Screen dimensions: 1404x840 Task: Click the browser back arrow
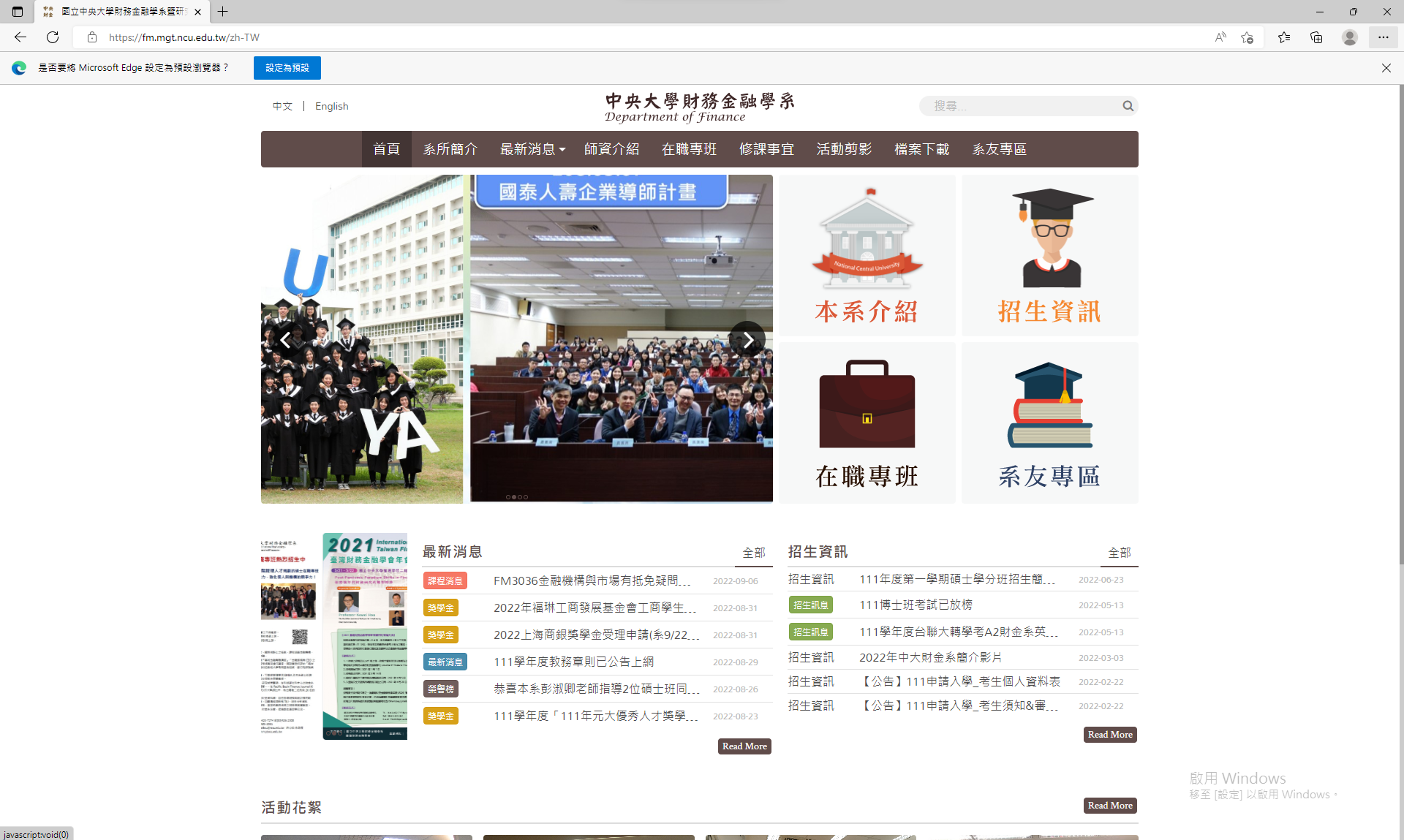point(20,37)
